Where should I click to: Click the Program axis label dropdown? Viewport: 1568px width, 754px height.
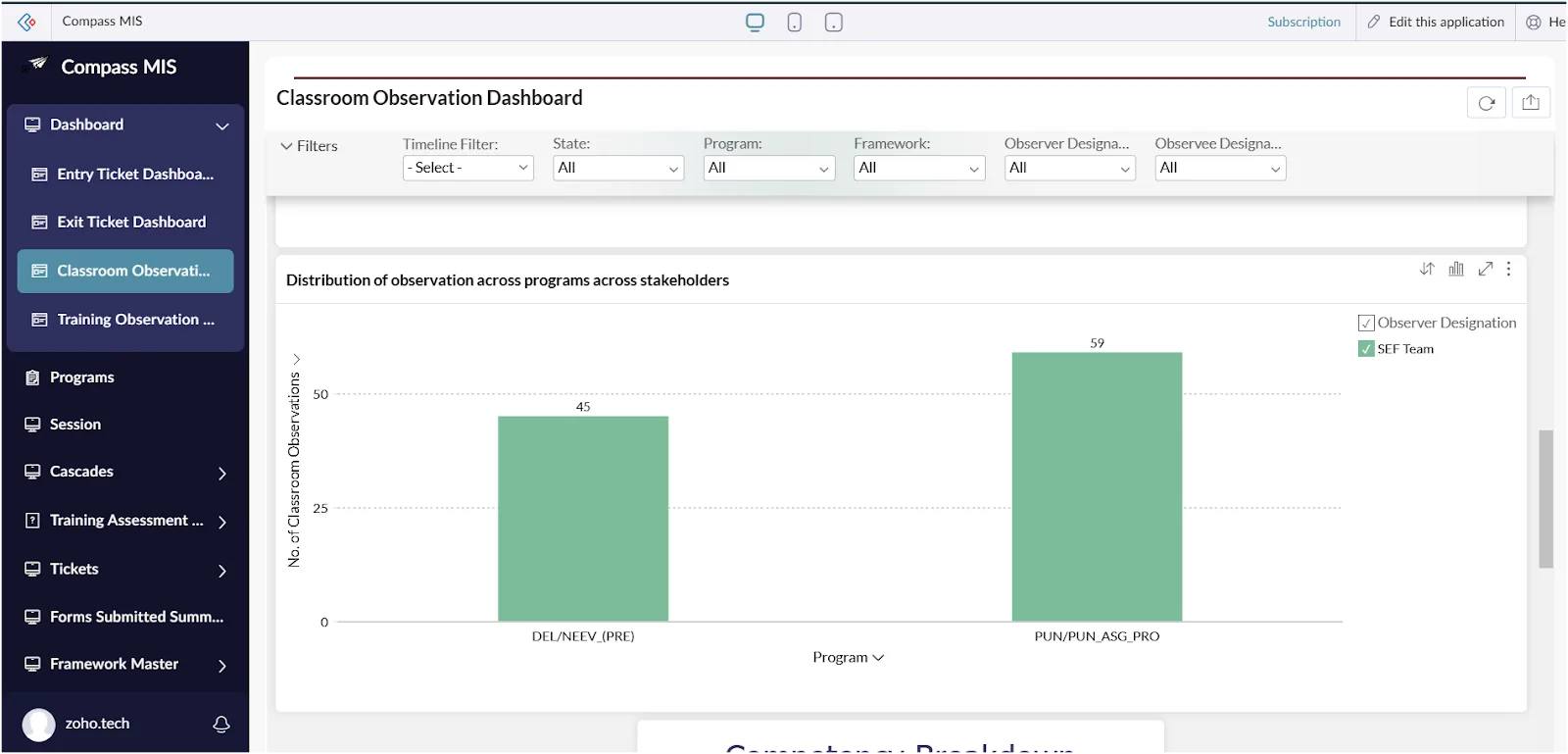point(849,657)
